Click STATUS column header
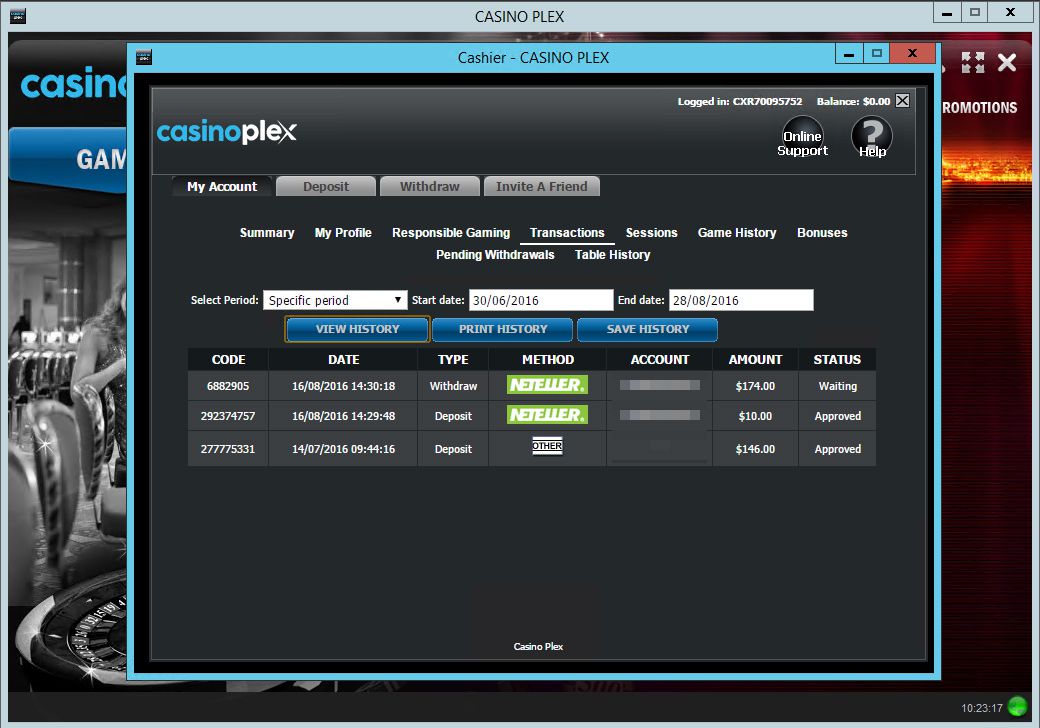 (838, 359)
